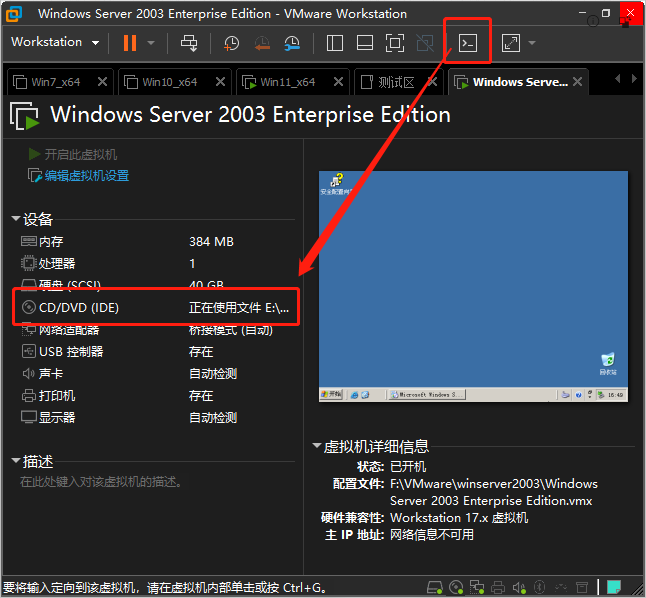Select the 处理器 device row

[x=157, y=263]
